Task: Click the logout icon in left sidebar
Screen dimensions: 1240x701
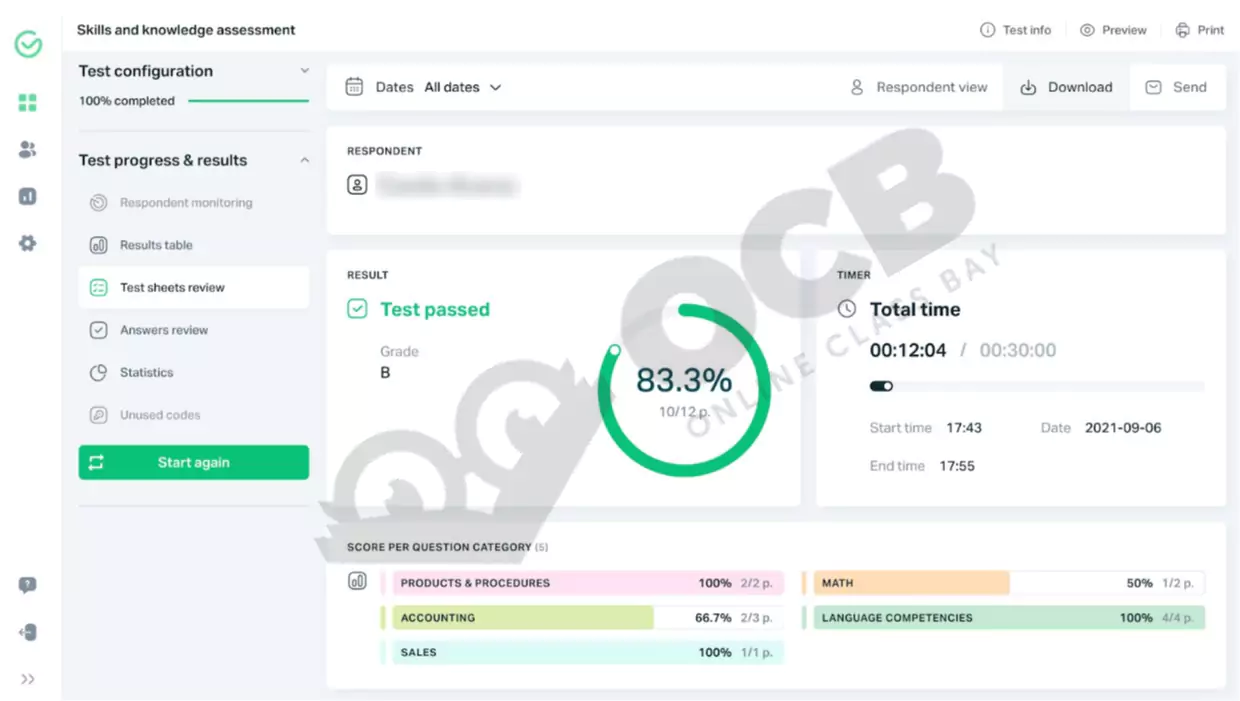Action: [28, 632]
